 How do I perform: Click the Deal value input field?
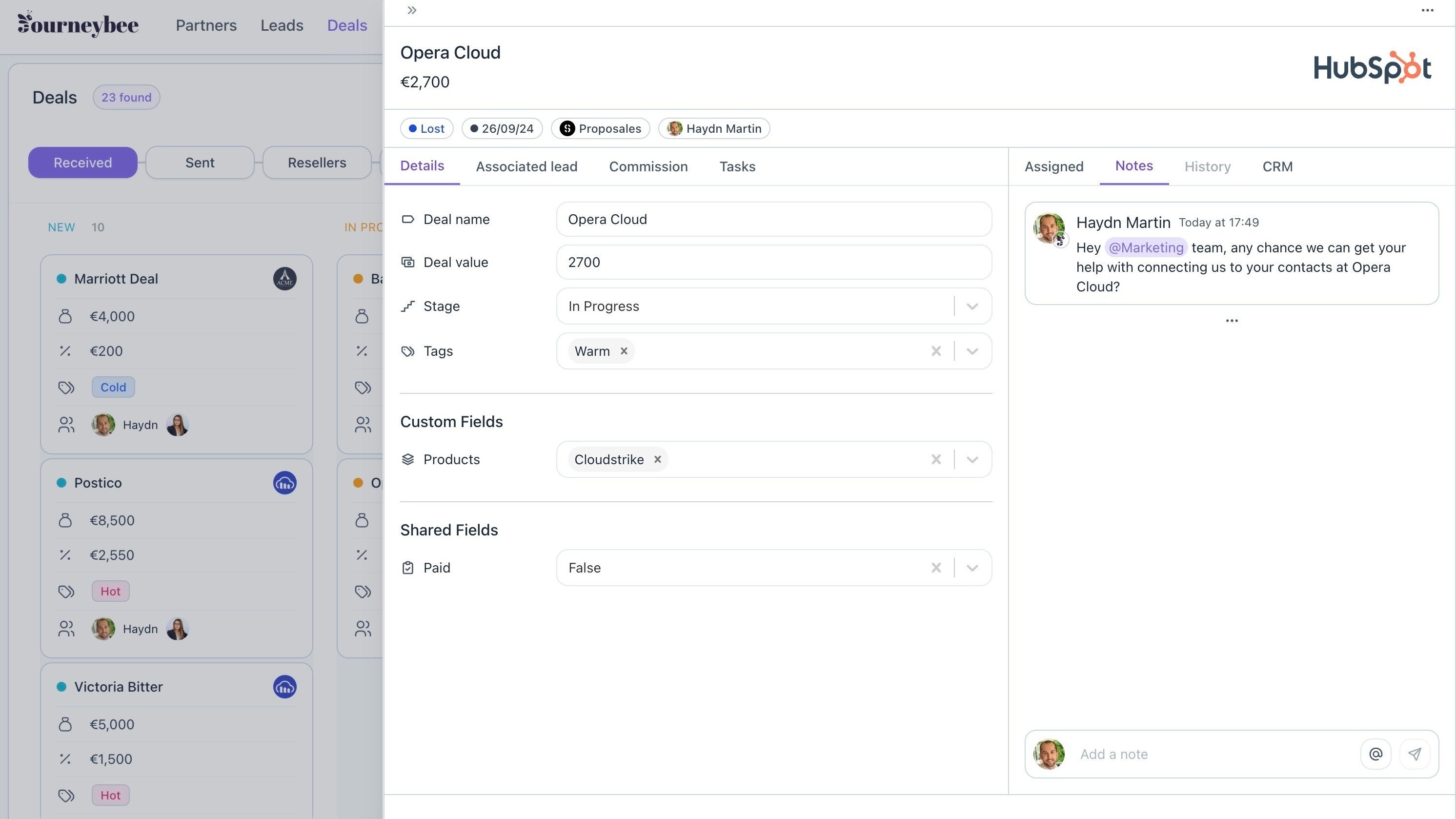click(x=773, y=262)
